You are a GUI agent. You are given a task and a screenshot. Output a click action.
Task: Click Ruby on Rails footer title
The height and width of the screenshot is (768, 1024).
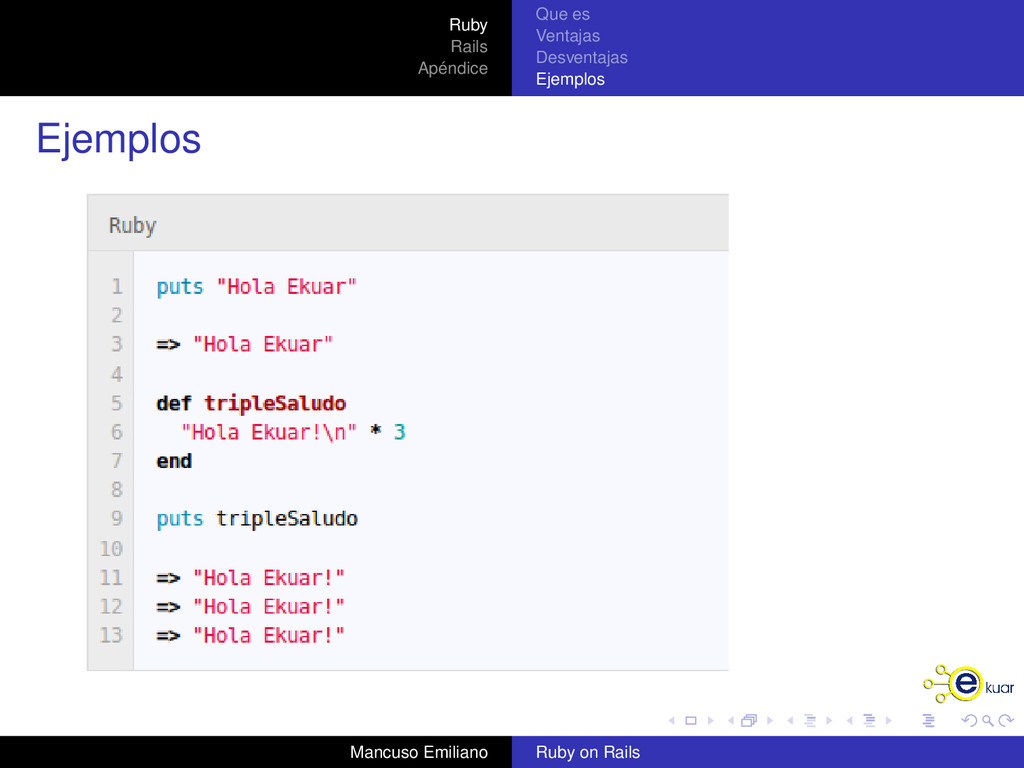pos(588,752)
